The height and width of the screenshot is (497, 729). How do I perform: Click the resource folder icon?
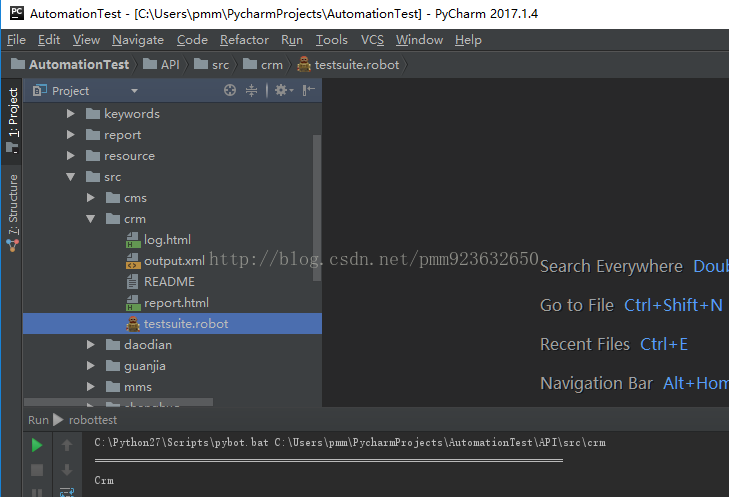93,155
